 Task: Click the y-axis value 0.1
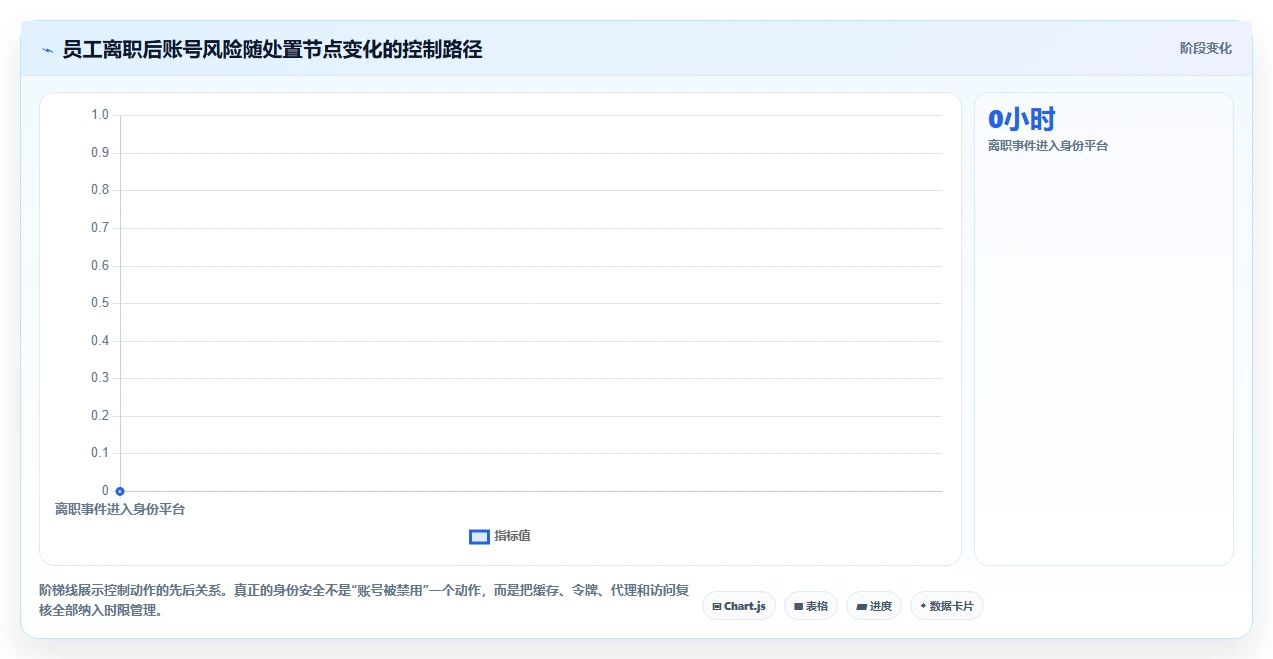[100, 453]
